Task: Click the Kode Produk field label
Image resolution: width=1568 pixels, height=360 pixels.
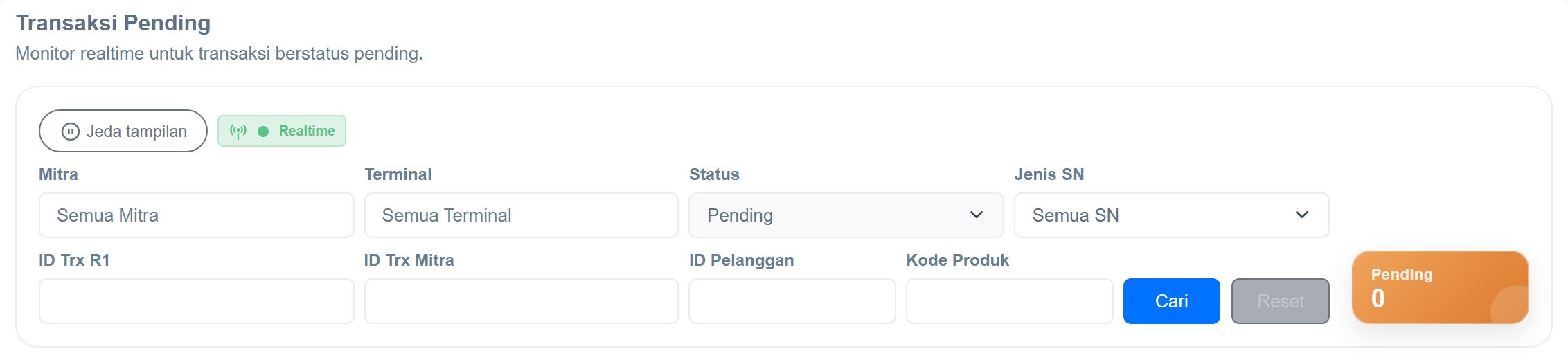Action: tap(958, 260)
